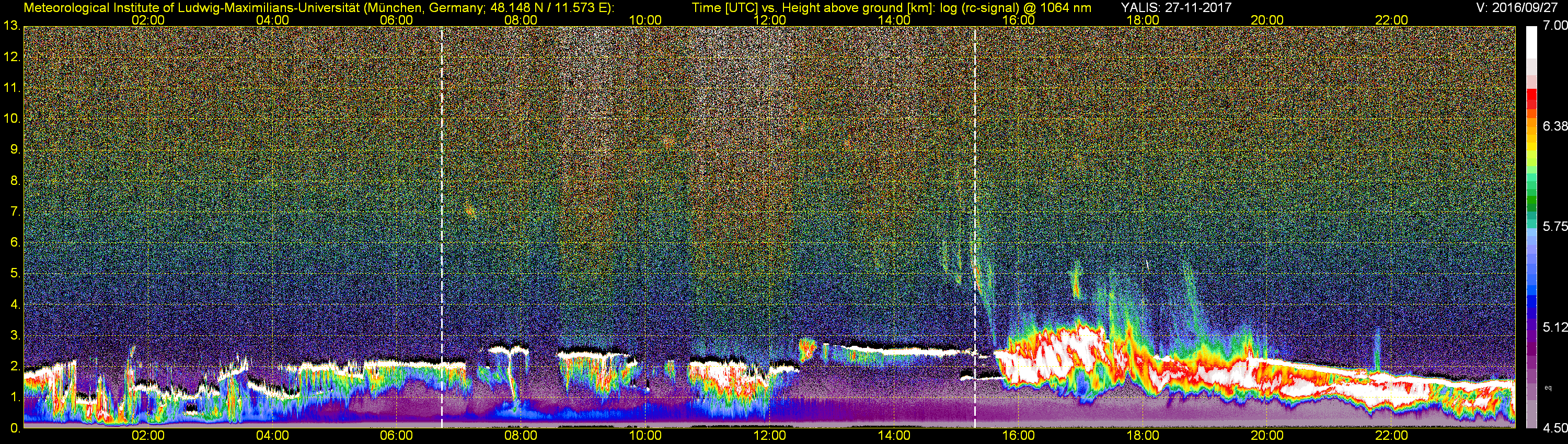Image resolution: width=1568 pixels, height=444 pixels.
Task: Click the 4.50 color scale value
Action: (1554, 428)
